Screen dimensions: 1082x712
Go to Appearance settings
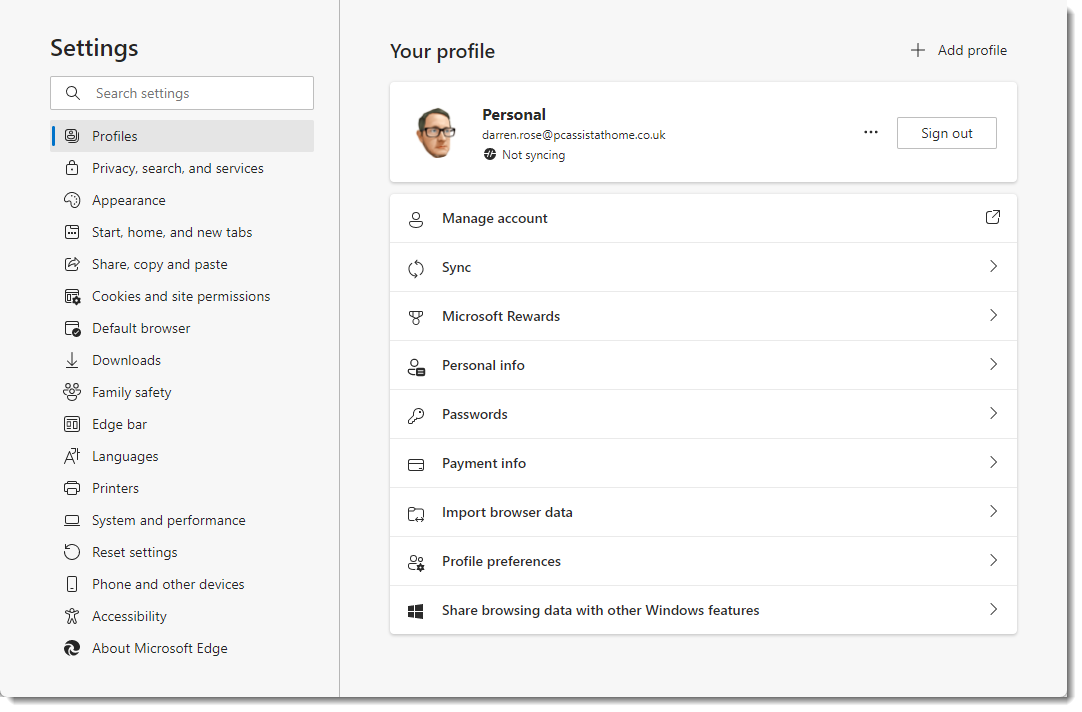tap(182, 200)
